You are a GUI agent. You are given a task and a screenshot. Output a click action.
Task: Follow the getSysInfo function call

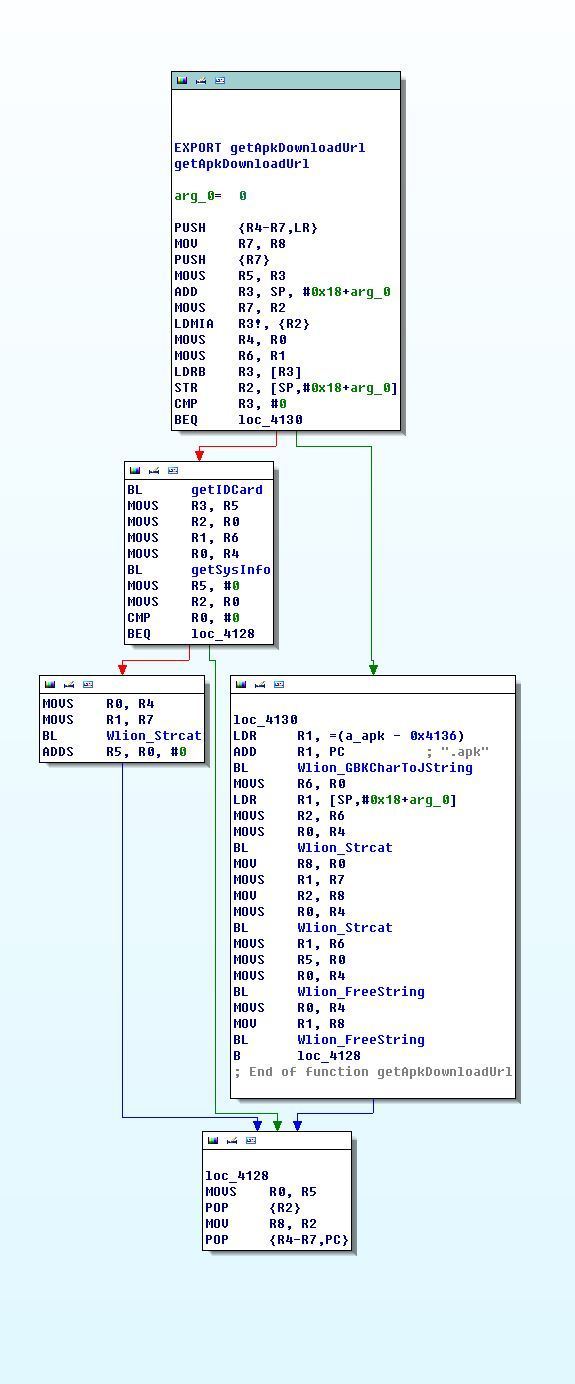pyautogui.click(x=231, y=570)
